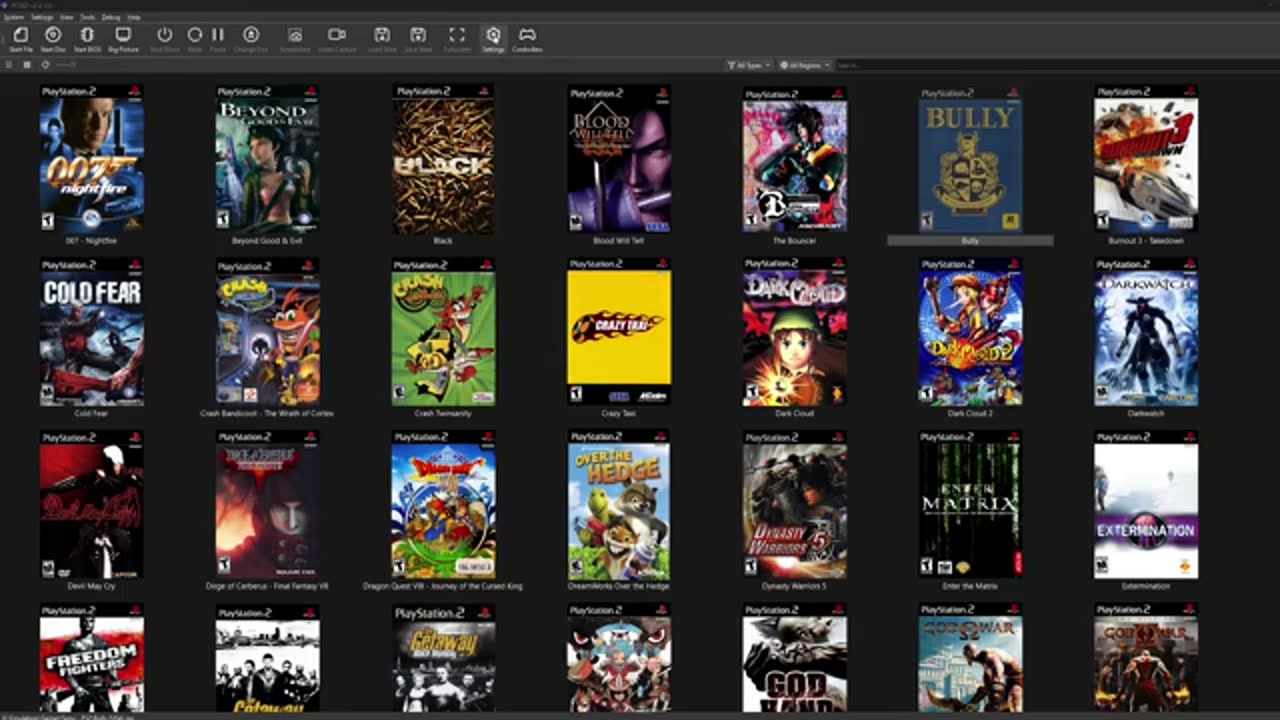Open the Settings menu in menu bar
The width and height of the screenshot is (1280, 720).
coord(42,17)
